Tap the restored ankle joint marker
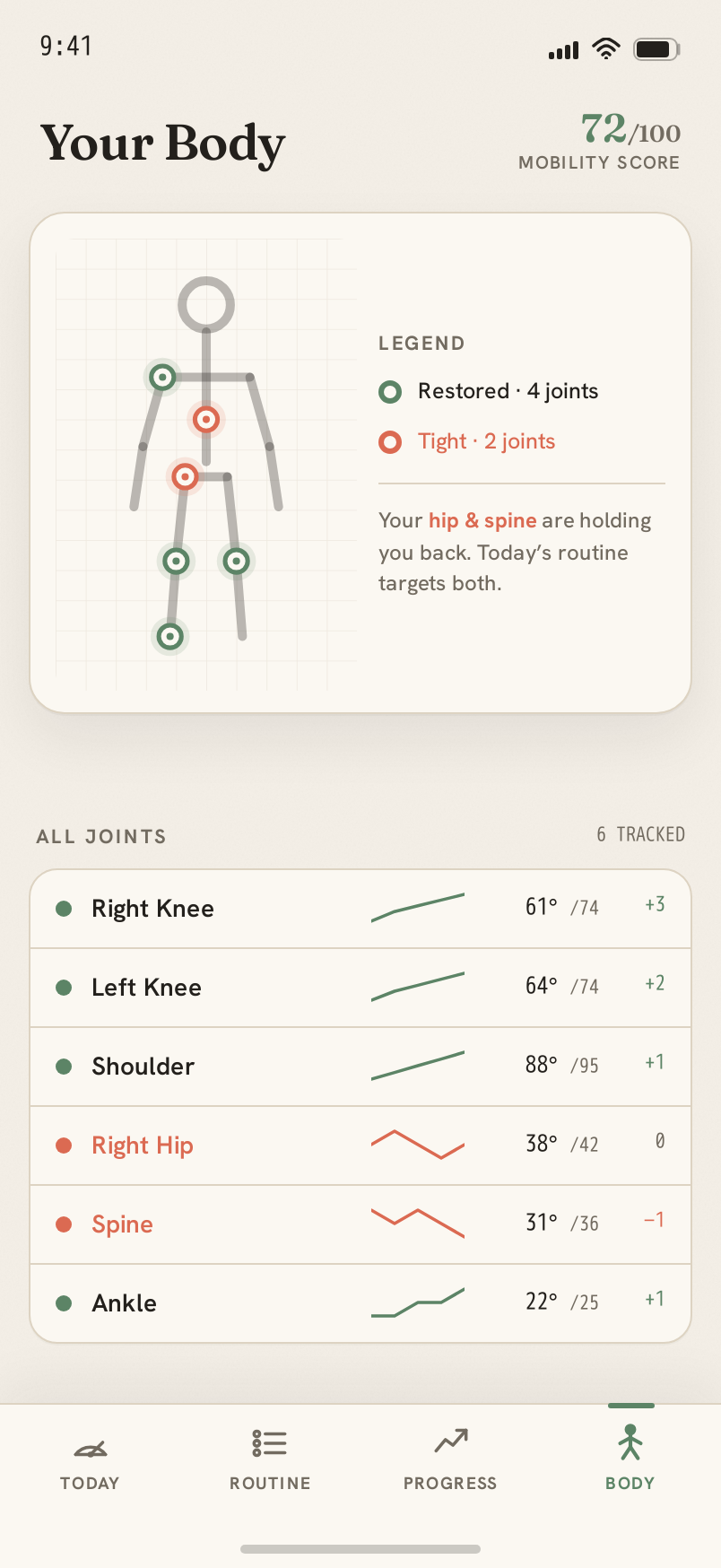The height and width of the screenshot is (1568, 721). tap(170, 637)
